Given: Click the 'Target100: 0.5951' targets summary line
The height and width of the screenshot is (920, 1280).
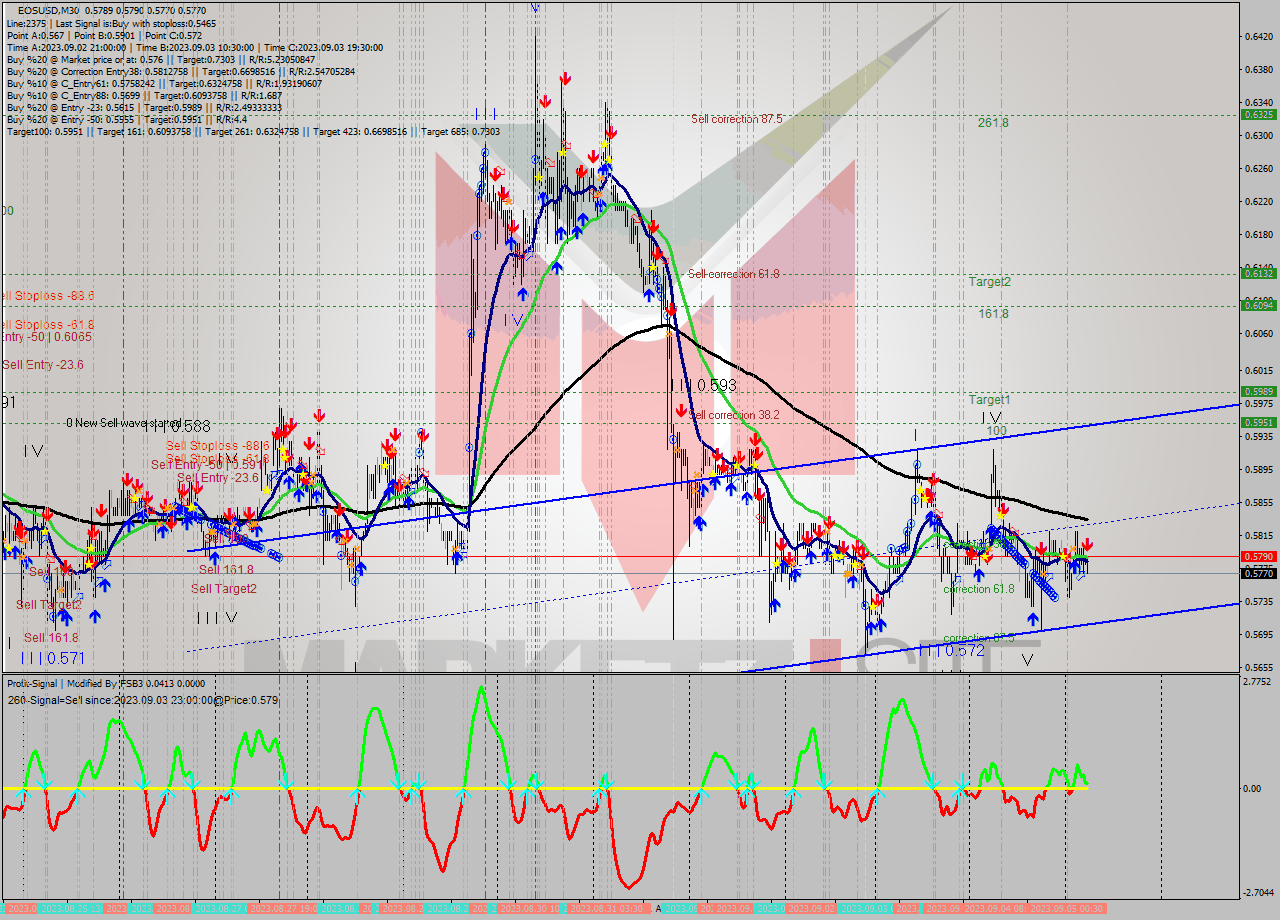Looking at the screenshot, I should click(253, 131).
